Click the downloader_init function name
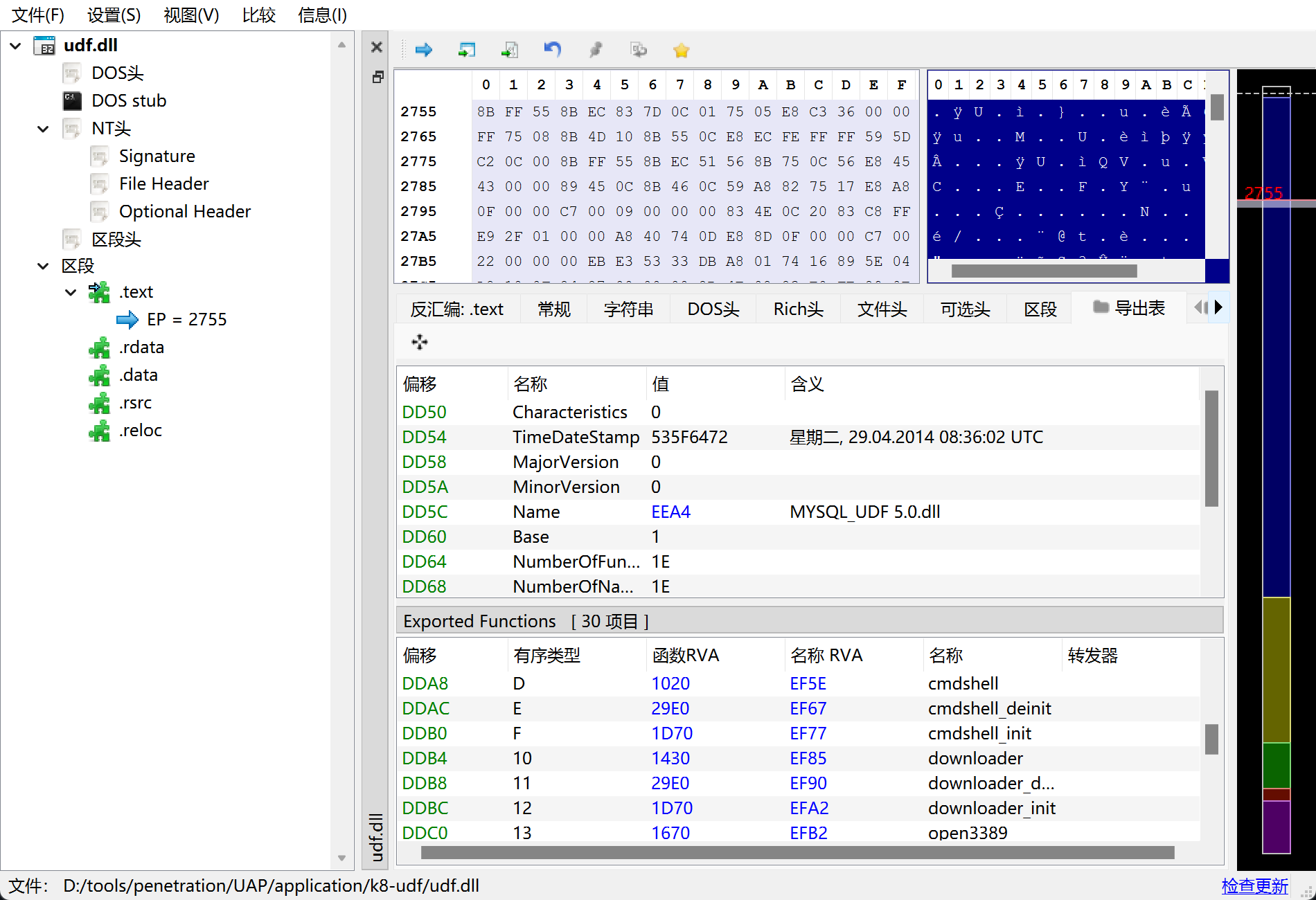1316x900 pixels. tap(991, 809)
